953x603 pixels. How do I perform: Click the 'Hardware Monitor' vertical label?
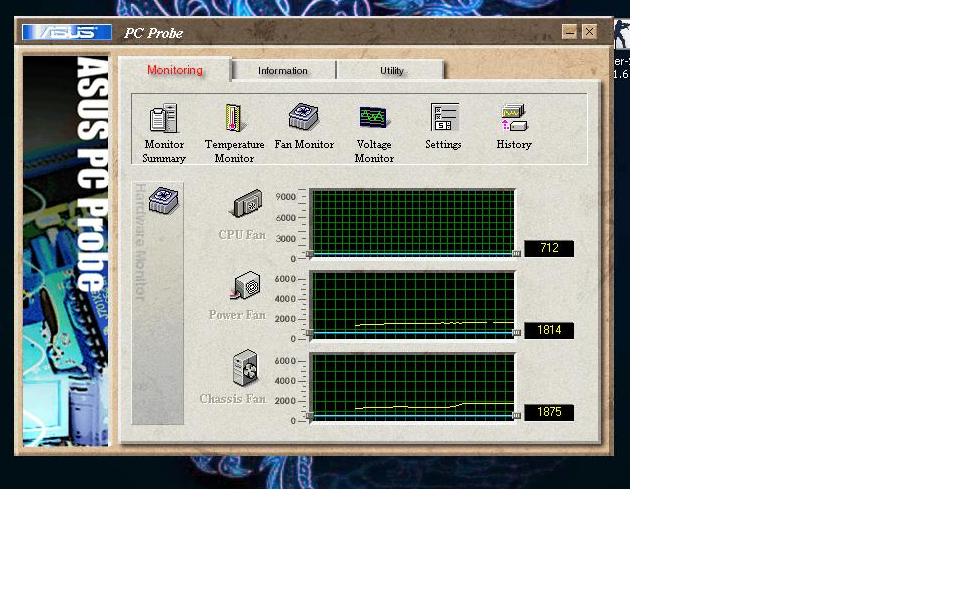click(x=140, y=242)
